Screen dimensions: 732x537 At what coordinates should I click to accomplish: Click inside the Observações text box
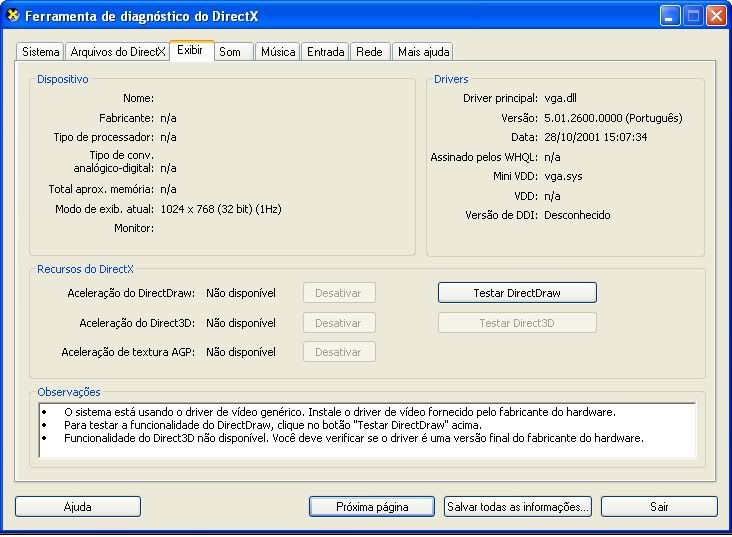pos(366,430)
